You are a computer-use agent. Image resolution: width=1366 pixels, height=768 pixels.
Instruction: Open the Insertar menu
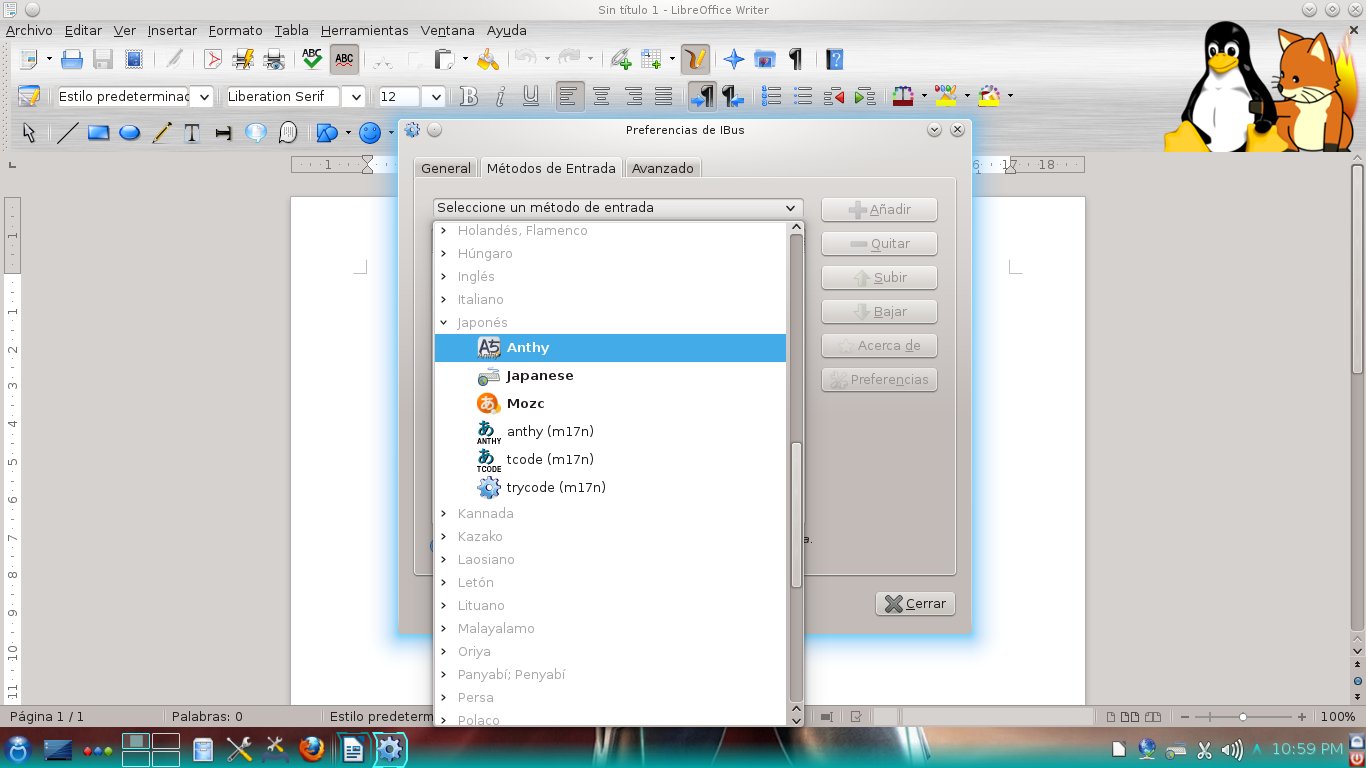(x=172, y=30)
